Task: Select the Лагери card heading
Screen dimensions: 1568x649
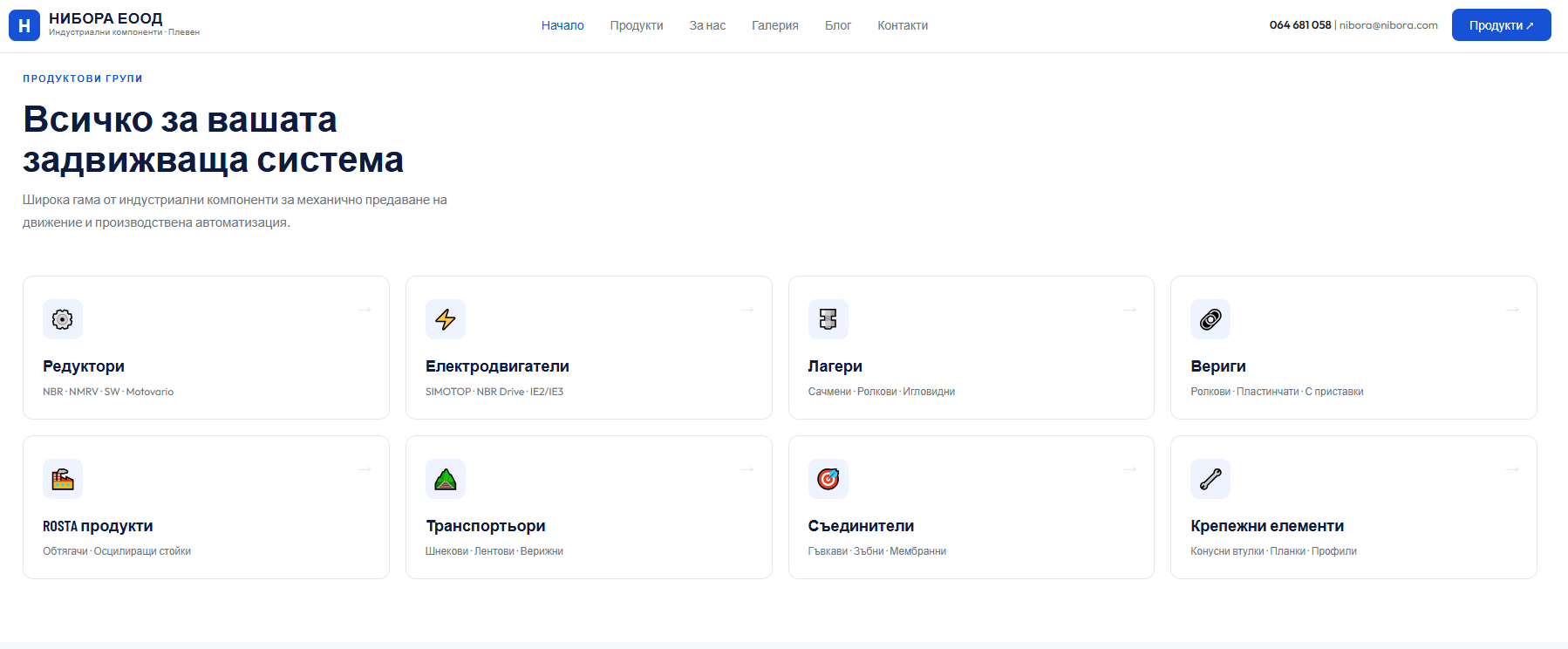Action: click(x=835, y=366)
